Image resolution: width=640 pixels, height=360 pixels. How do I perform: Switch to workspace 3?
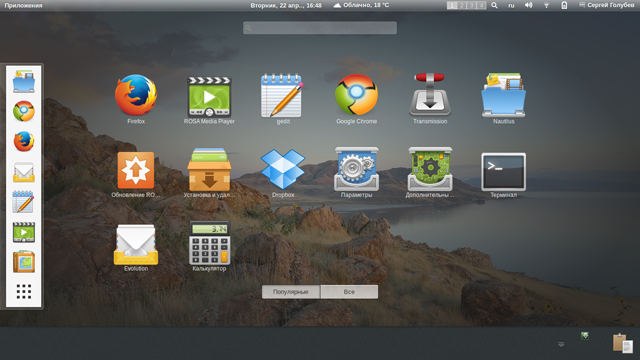pyautogui.click(x=471, y=5)
